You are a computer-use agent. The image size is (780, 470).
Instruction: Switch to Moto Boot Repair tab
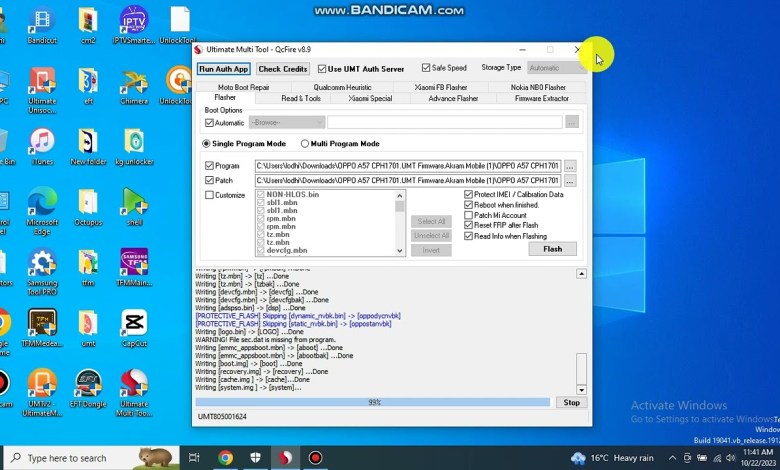click(x=244, y=87)
